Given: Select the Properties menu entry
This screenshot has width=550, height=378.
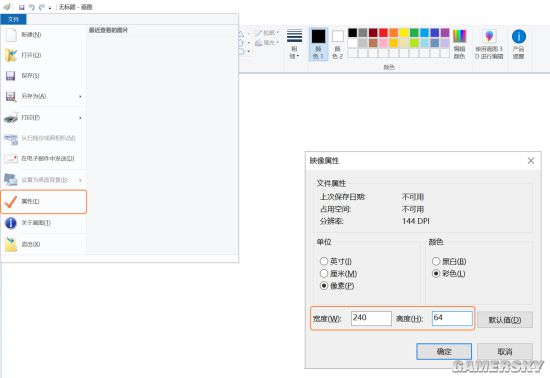Looking at the screenshot, I should (x=43, y=202).
